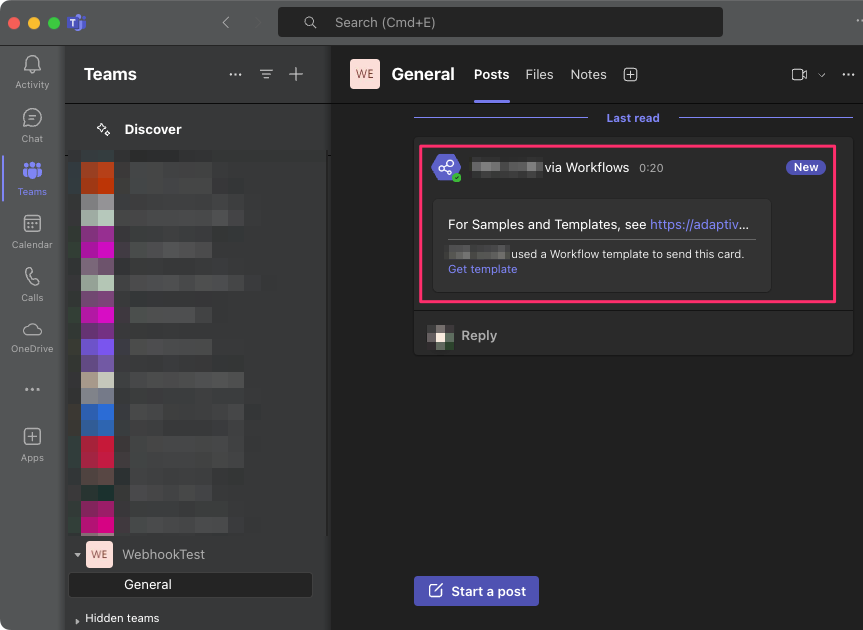Open Teams panel more options ellipsis
The width and height of the screenshot is (863, 630).
point(236,74)
